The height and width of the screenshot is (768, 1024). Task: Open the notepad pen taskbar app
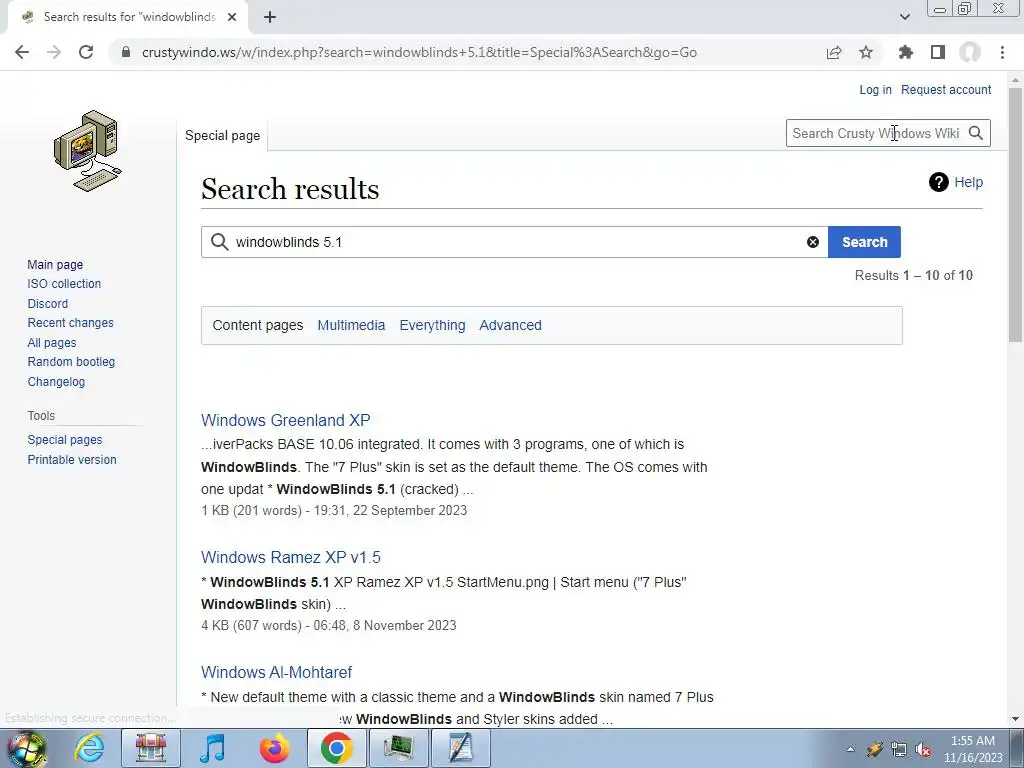pyautogui.click(x=460, y=748)
